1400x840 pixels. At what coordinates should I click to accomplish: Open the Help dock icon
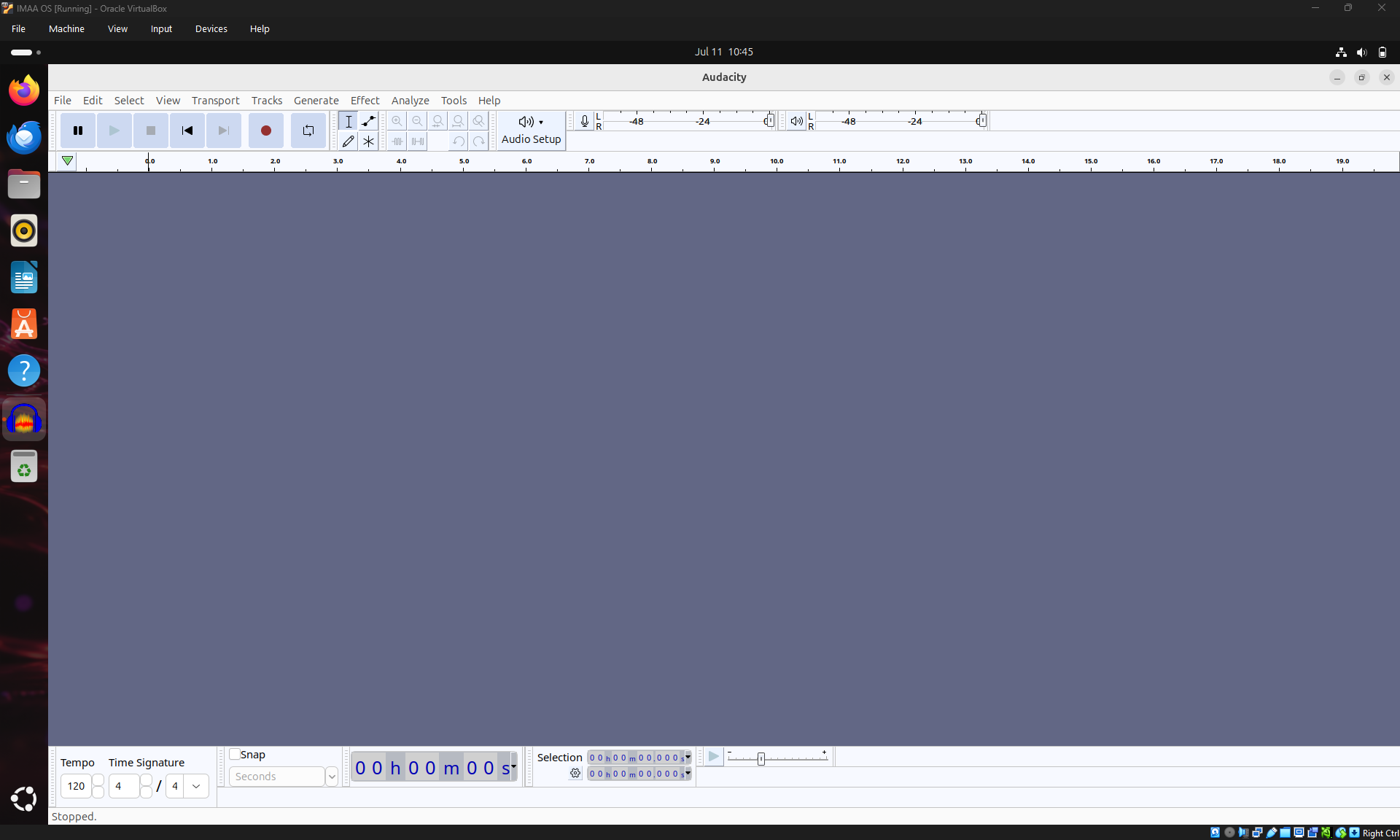click(x=24, y=370)
